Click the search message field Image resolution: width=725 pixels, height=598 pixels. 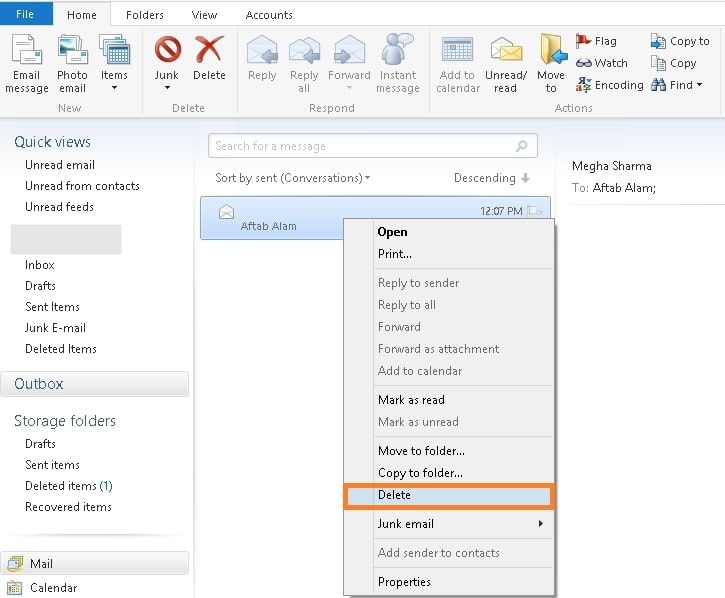[x=373, y=146]
